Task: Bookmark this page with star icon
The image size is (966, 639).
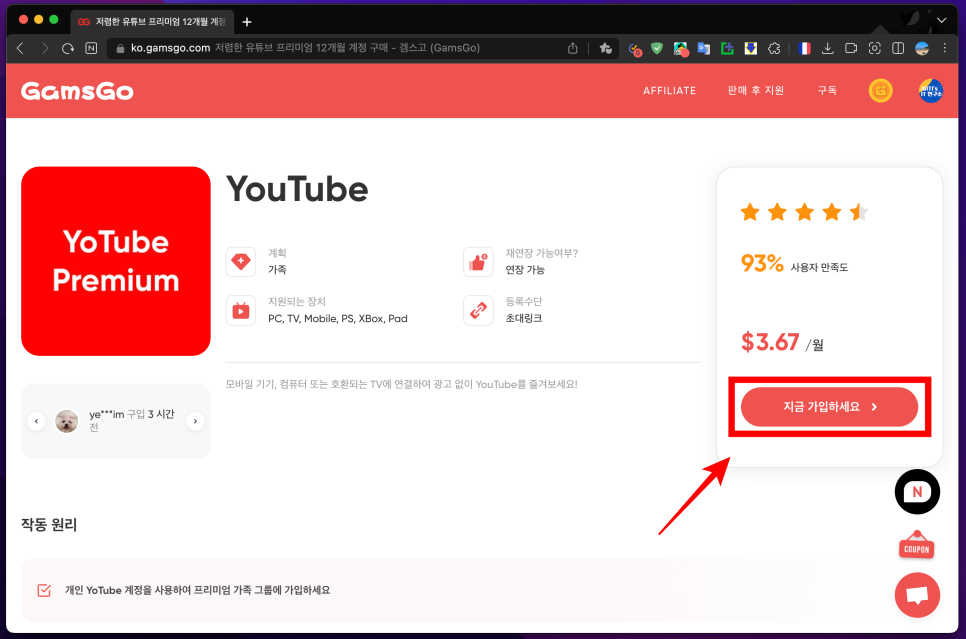Action: tap(606, 48)
